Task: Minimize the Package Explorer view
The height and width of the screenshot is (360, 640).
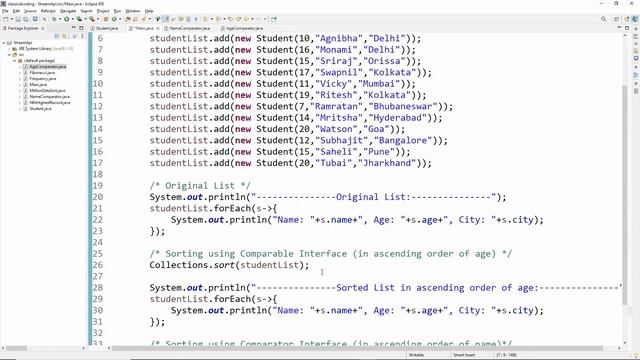Action: pyautogui.click(x=74, y=28)
